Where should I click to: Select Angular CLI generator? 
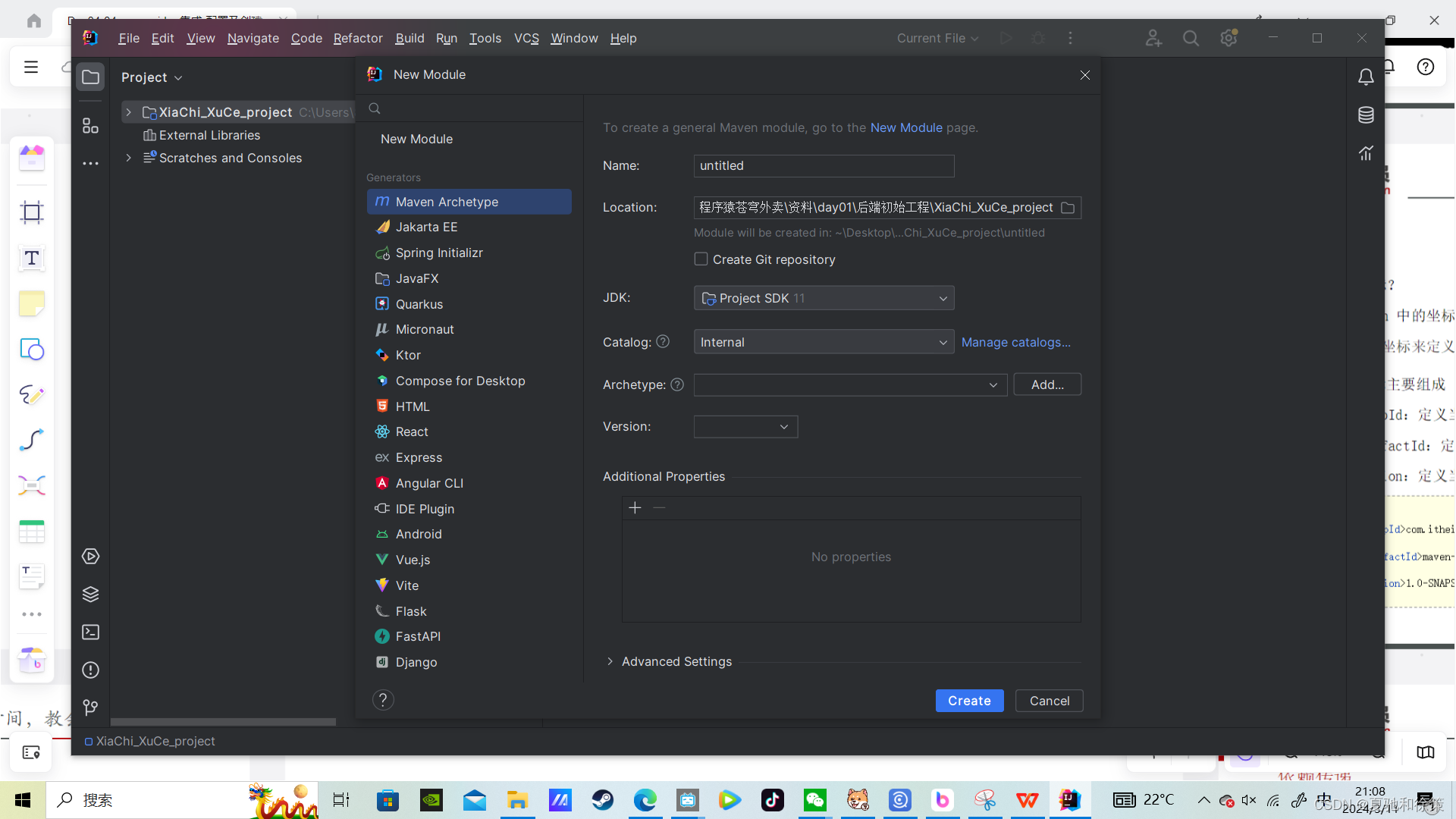[469, 483]
